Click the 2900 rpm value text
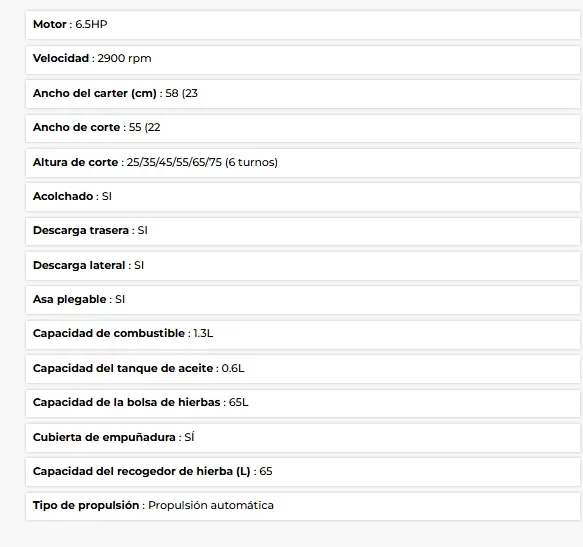Screen dimensions: 583x547 tap(125, 59)
